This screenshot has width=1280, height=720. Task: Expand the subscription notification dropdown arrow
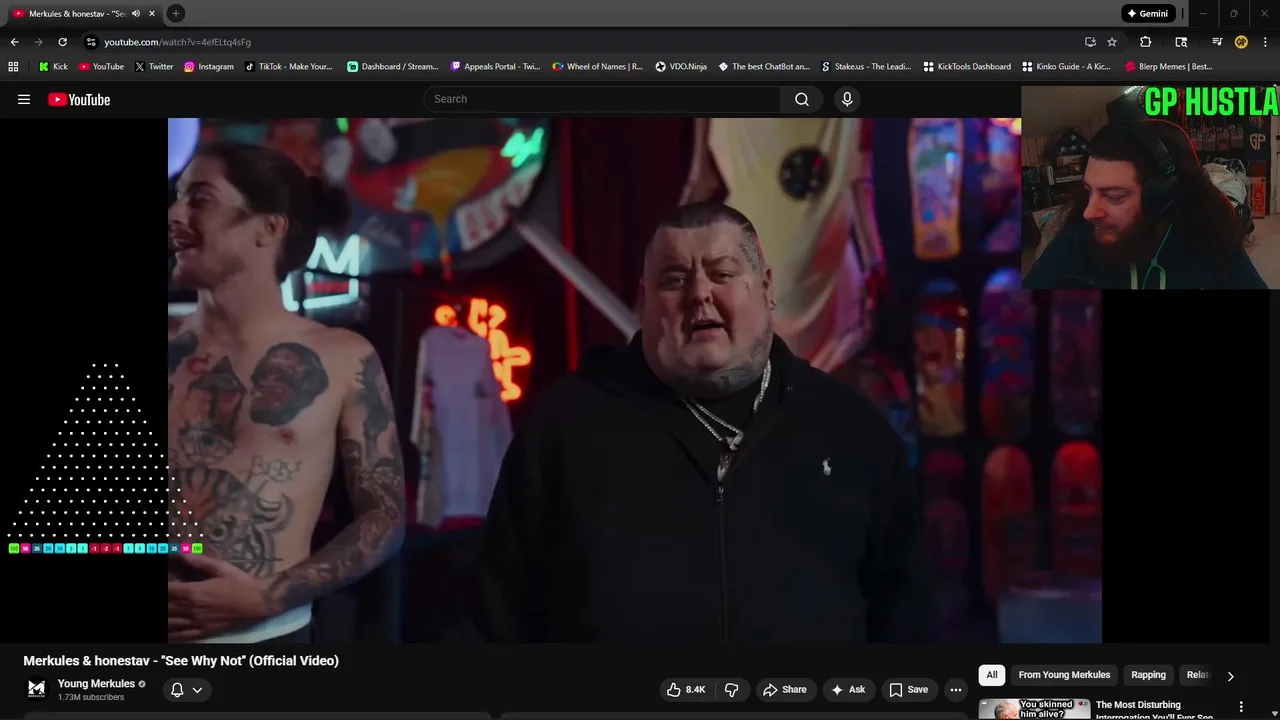[x=197, y=690]
